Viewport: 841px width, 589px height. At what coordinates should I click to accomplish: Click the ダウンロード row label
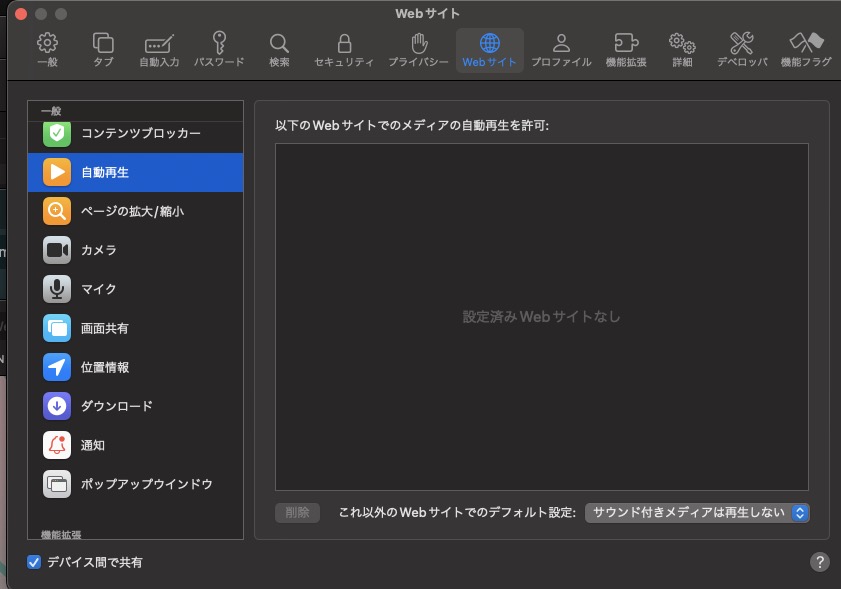[x=117, y=406]
